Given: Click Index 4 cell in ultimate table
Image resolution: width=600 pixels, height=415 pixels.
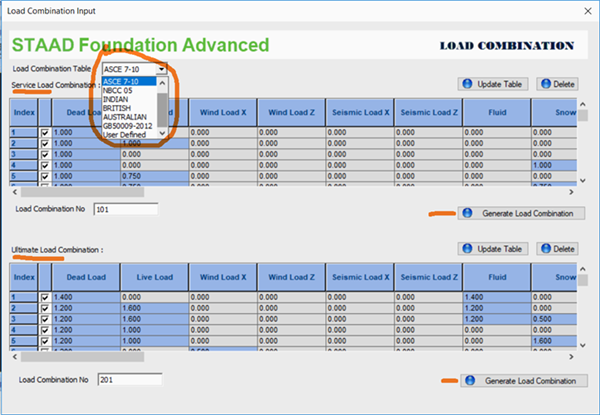Looking at the screenshot, I should (x=24, y=330).
